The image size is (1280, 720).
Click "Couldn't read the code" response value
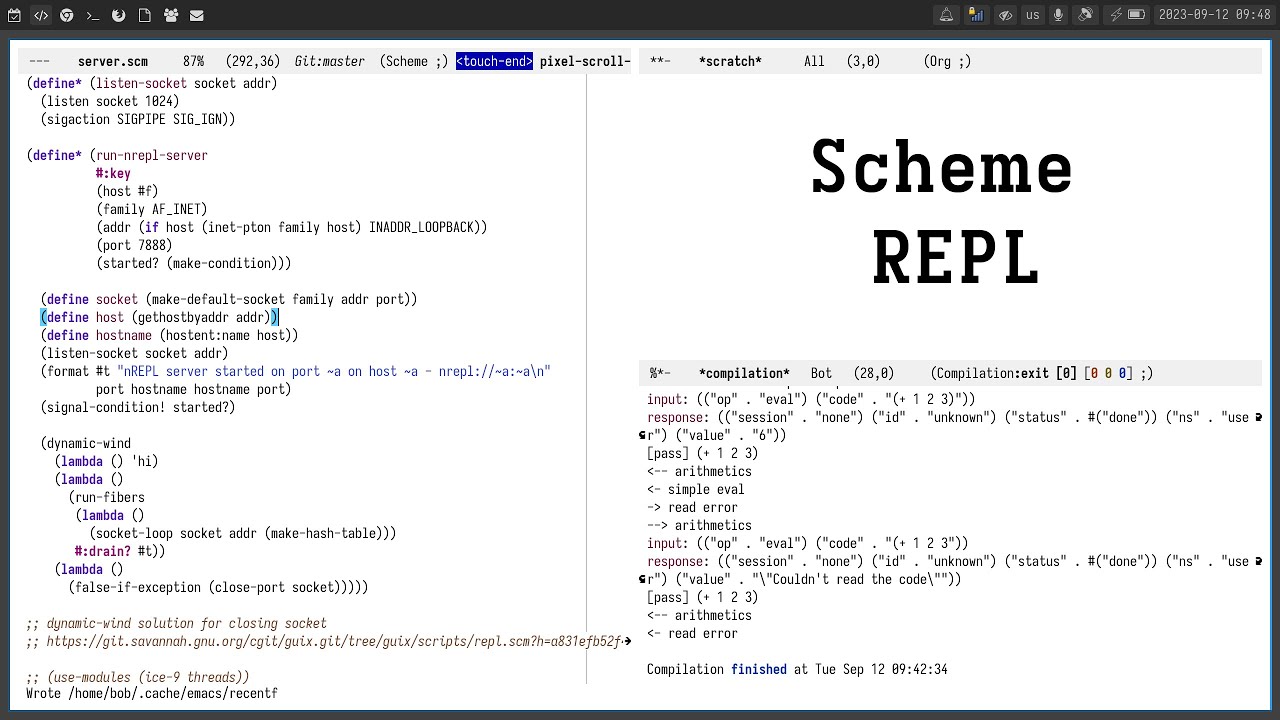857,580
